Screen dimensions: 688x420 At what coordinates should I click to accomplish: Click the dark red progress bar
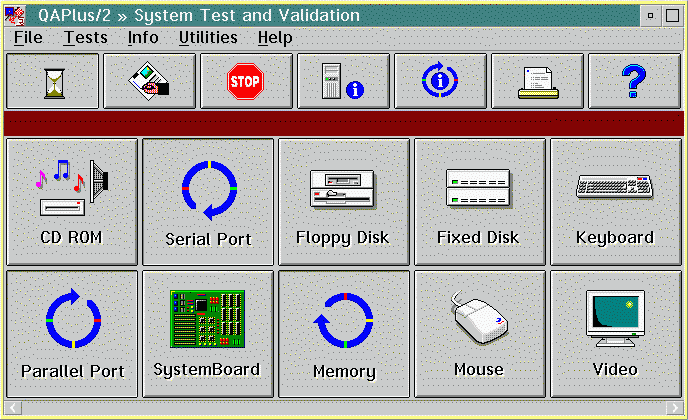[344, 123]
